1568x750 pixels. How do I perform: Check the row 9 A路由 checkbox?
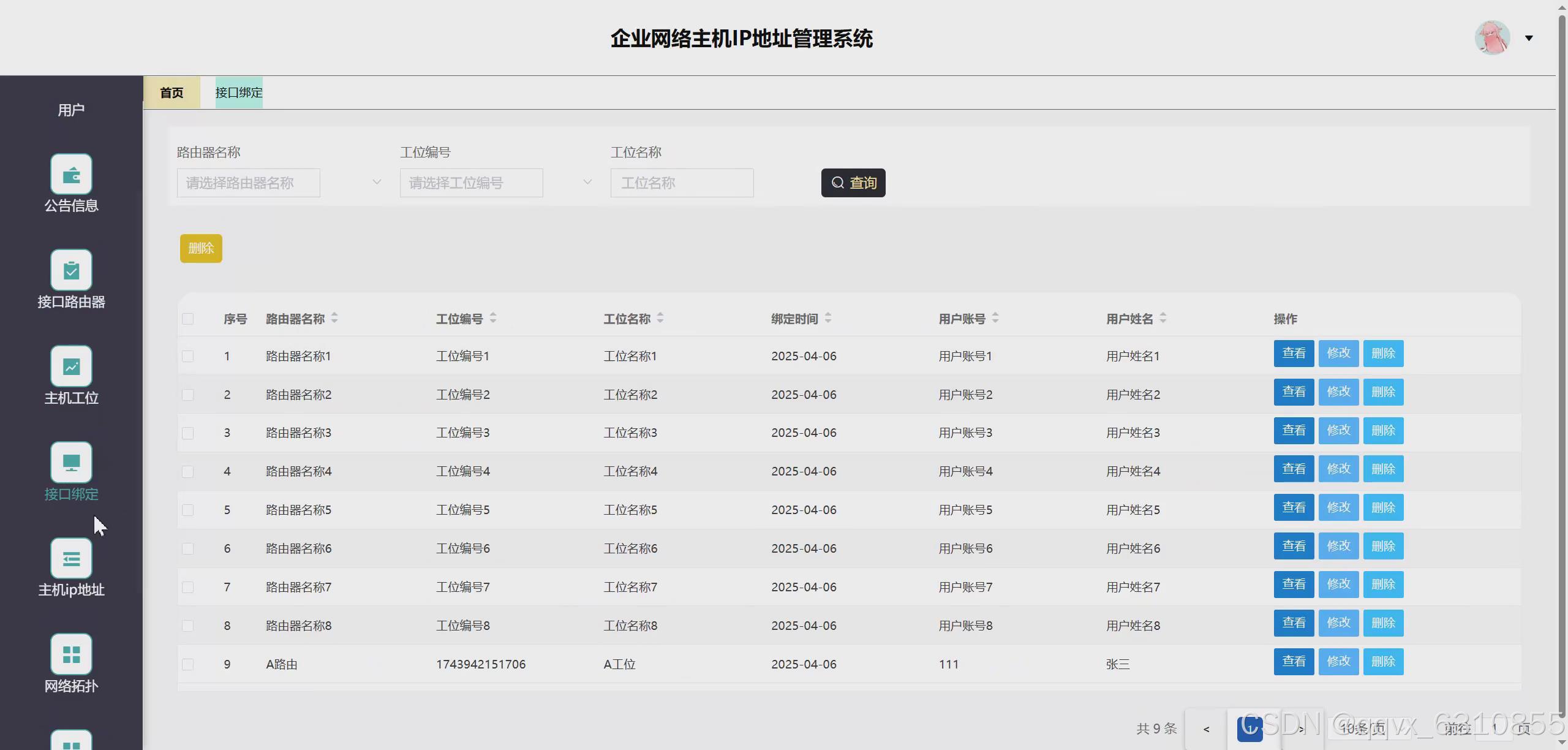[188, 664]
